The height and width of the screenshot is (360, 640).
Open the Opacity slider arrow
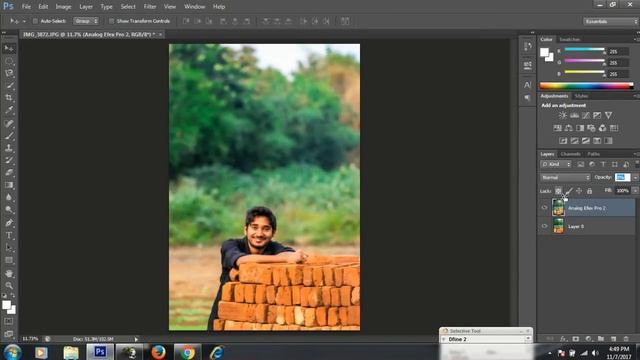635,178
